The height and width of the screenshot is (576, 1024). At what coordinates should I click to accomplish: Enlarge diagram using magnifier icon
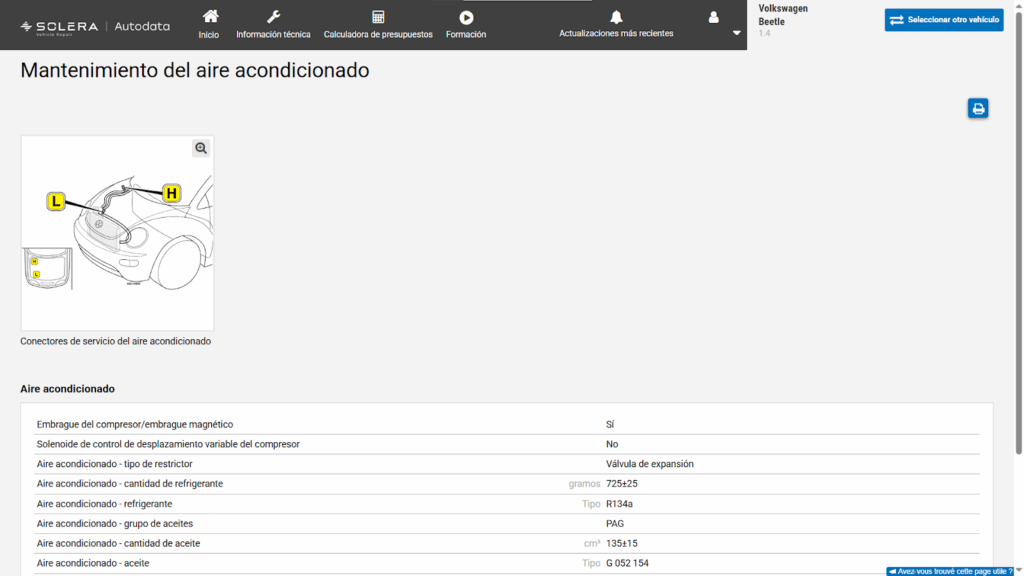[x=201, y=148]
